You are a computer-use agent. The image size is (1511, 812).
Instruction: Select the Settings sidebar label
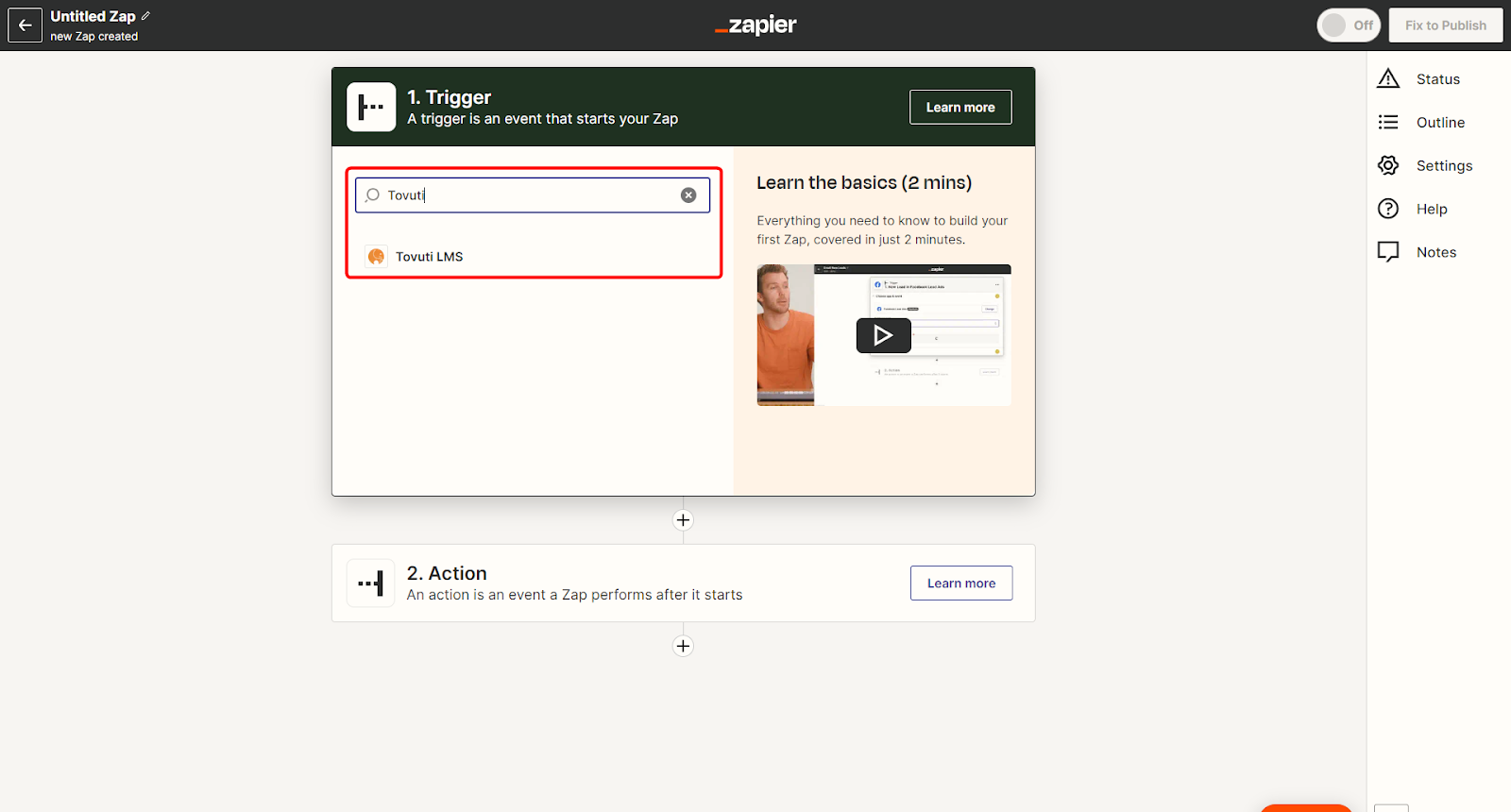click(x=1445, y=166)
